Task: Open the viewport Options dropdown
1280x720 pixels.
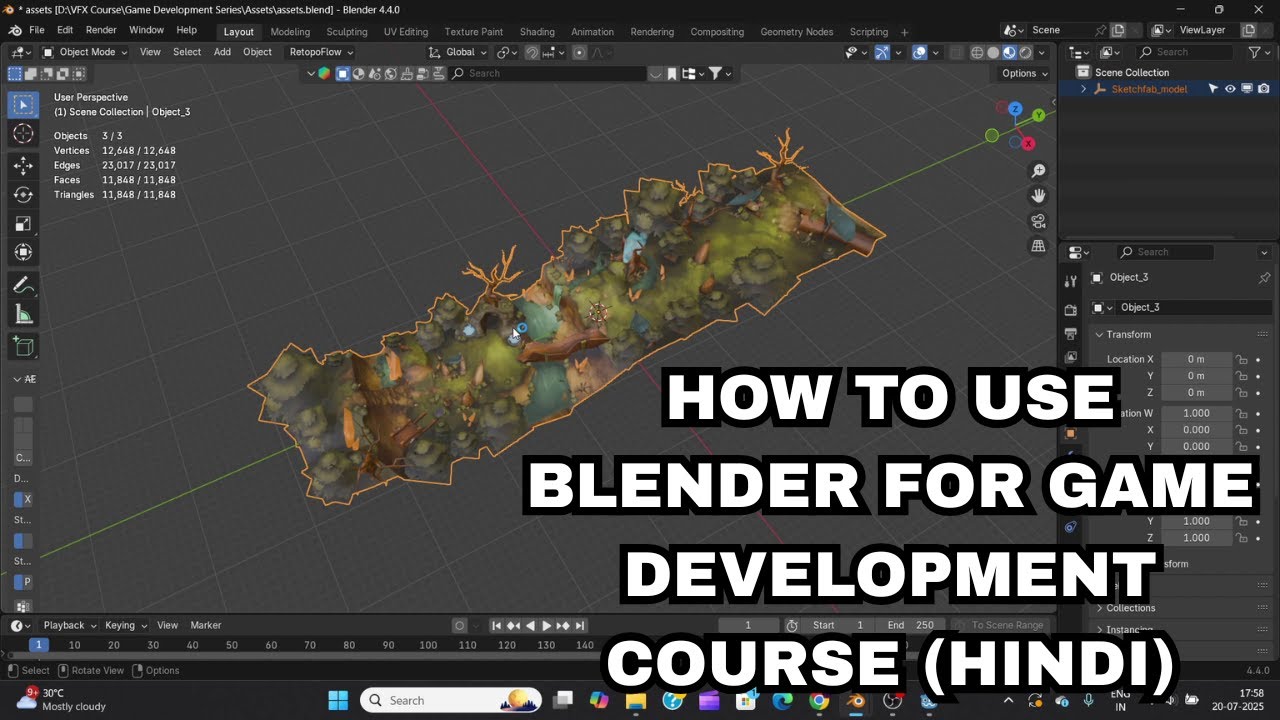Action: 1024,73
